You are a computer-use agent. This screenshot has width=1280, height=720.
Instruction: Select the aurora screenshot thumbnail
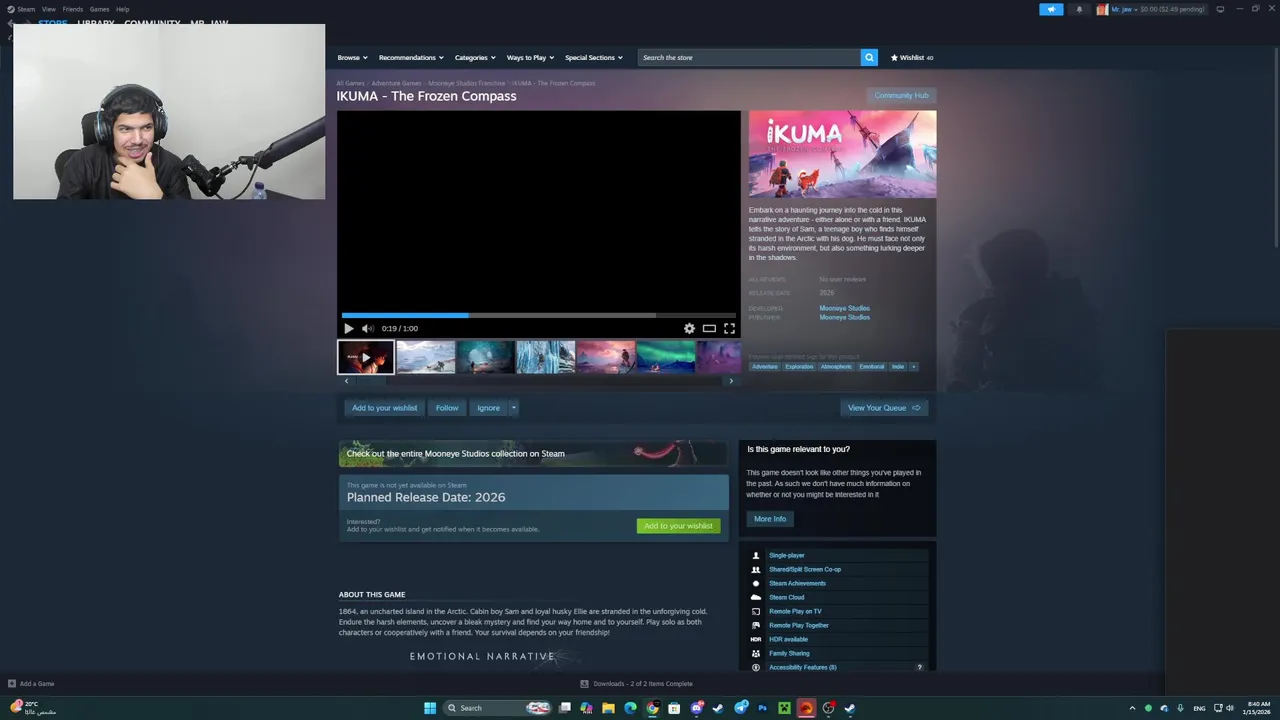click(x=665, y=357)
